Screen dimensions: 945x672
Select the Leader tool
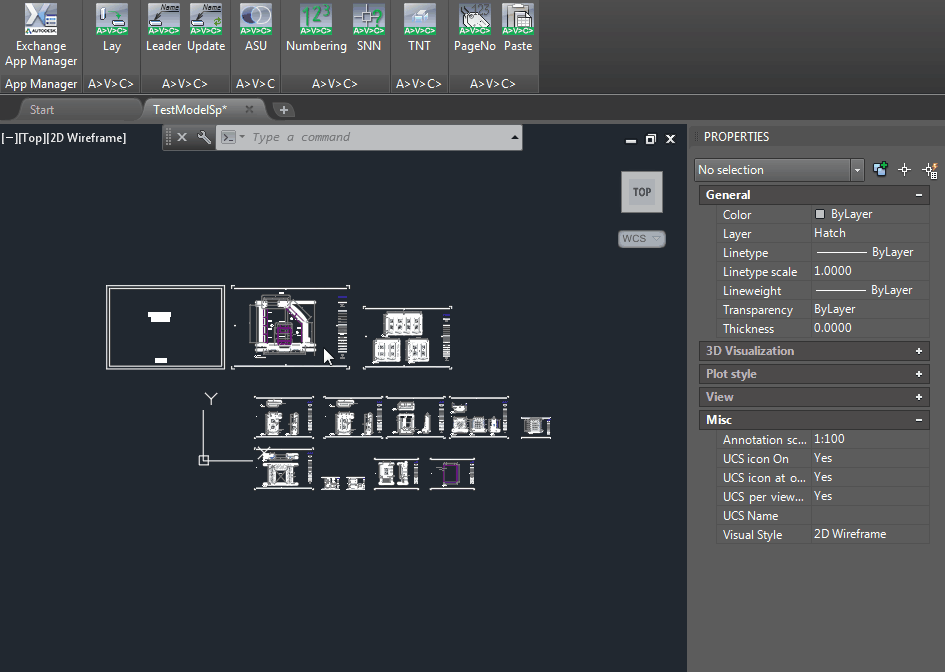click(163, 28)
